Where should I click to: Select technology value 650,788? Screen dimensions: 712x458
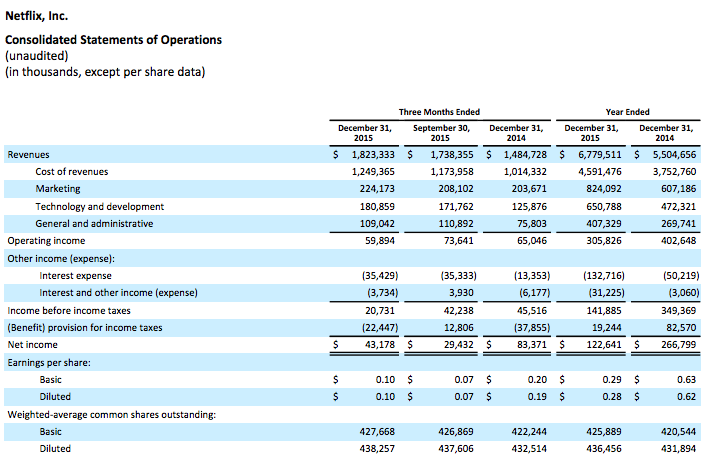coord(603,207)
